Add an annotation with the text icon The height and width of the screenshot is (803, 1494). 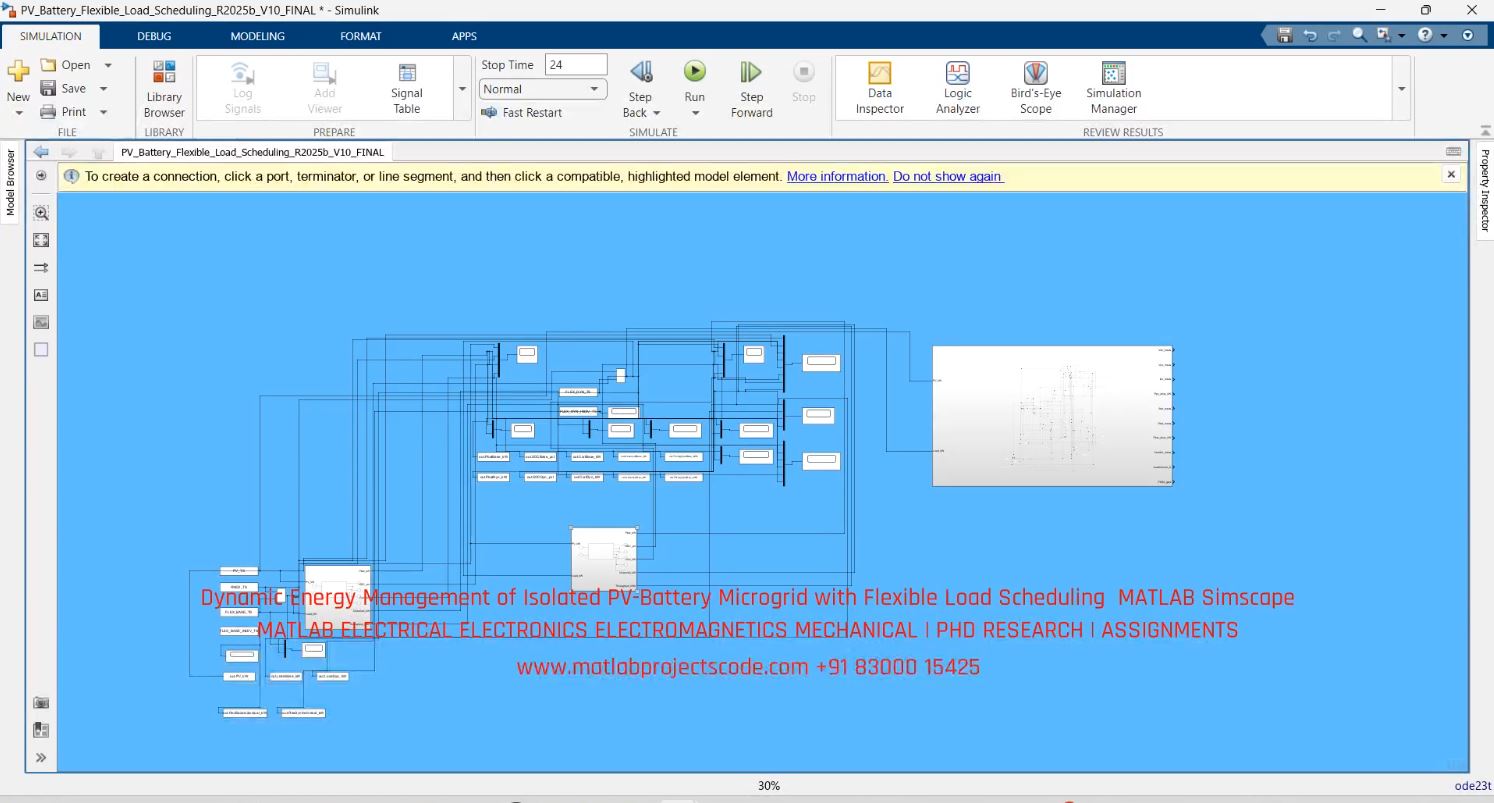[41, 295]
